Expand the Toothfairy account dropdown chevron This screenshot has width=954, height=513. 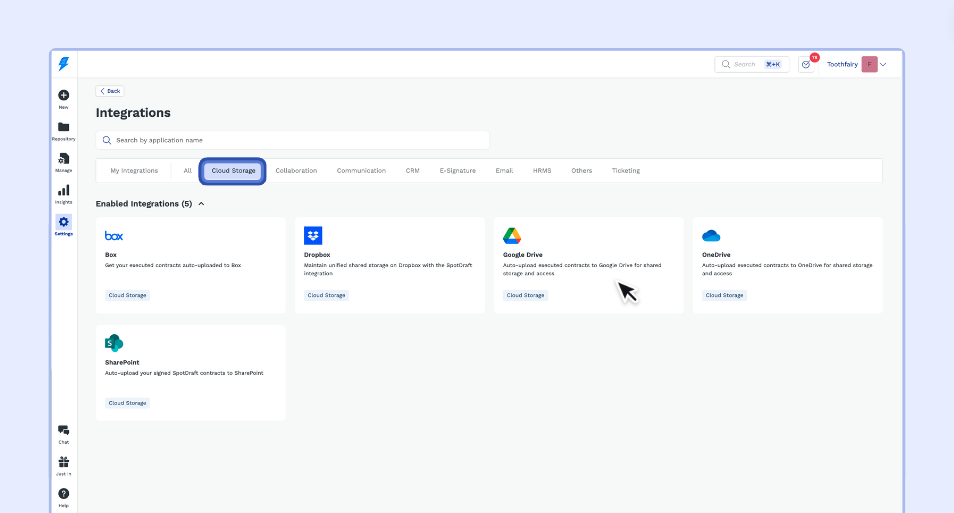click(x=883, y=65)
